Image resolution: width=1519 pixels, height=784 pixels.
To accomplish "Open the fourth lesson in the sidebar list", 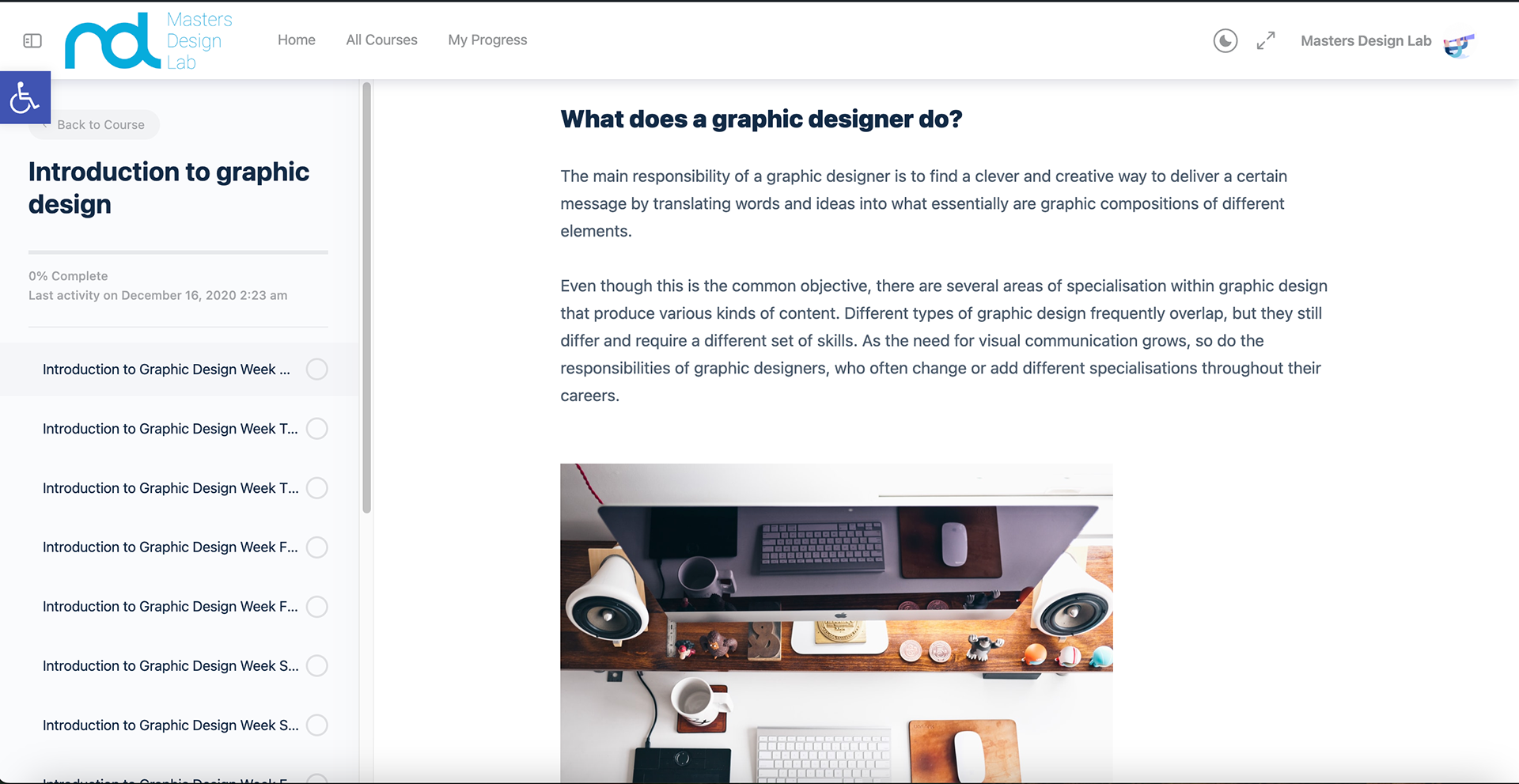I will click(170, 547).
